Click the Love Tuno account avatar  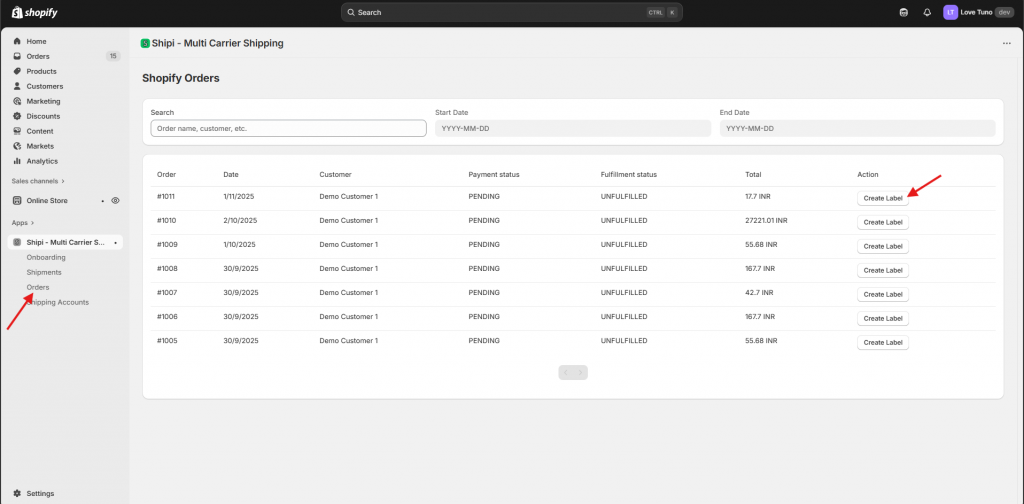[x=950, y=12]
